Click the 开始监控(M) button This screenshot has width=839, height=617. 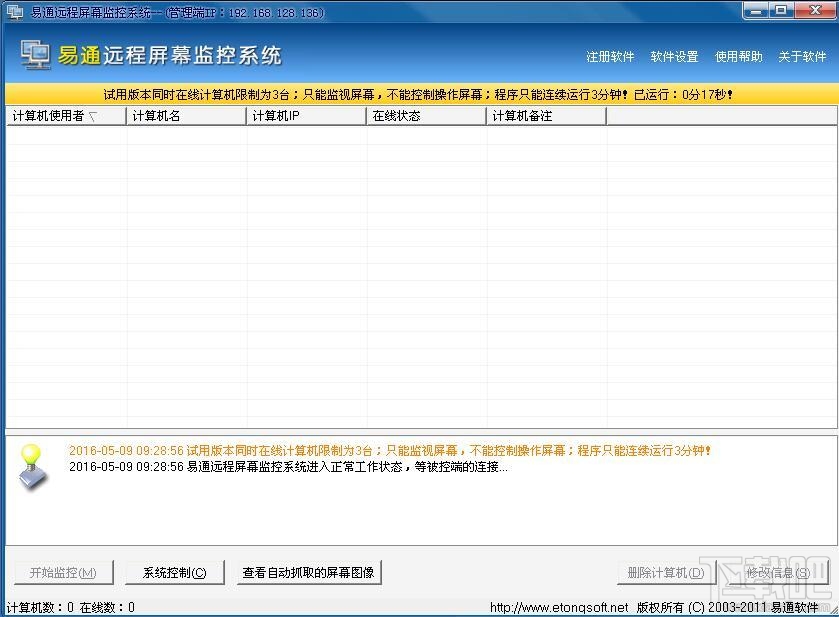tap(62, 572)
